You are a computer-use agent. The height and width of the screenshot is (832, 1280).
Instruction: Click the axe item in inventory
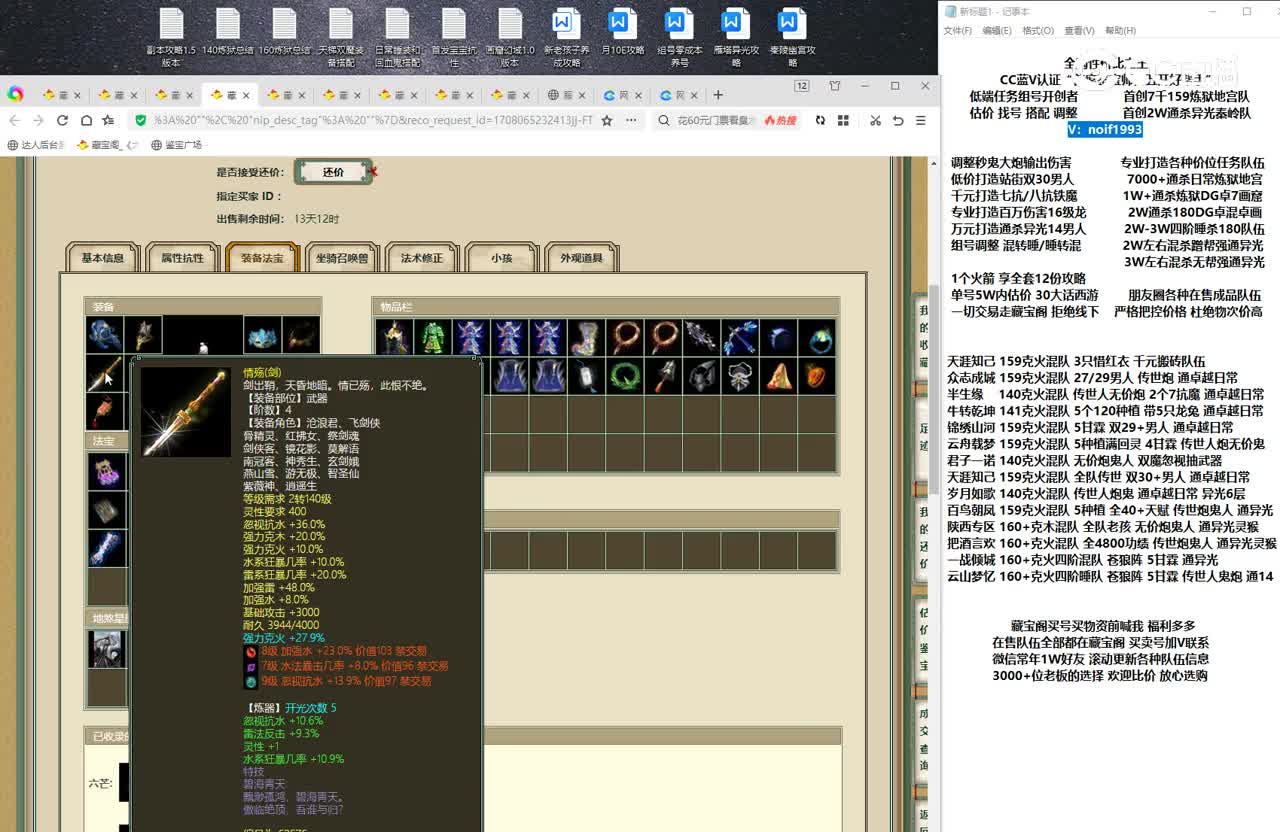663,376
